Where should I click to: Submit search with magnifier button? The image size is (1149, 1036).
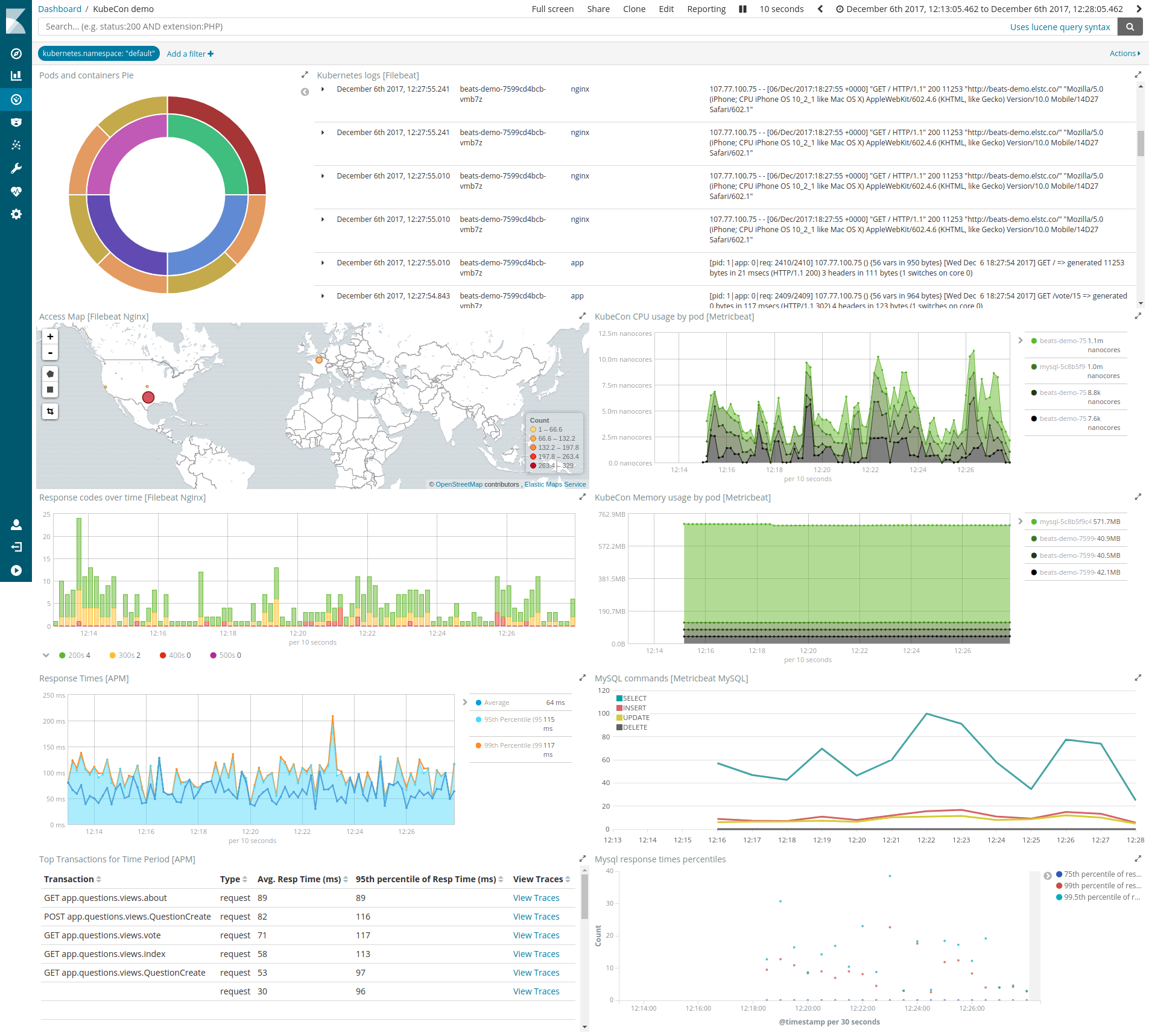tap(1130, 27)
